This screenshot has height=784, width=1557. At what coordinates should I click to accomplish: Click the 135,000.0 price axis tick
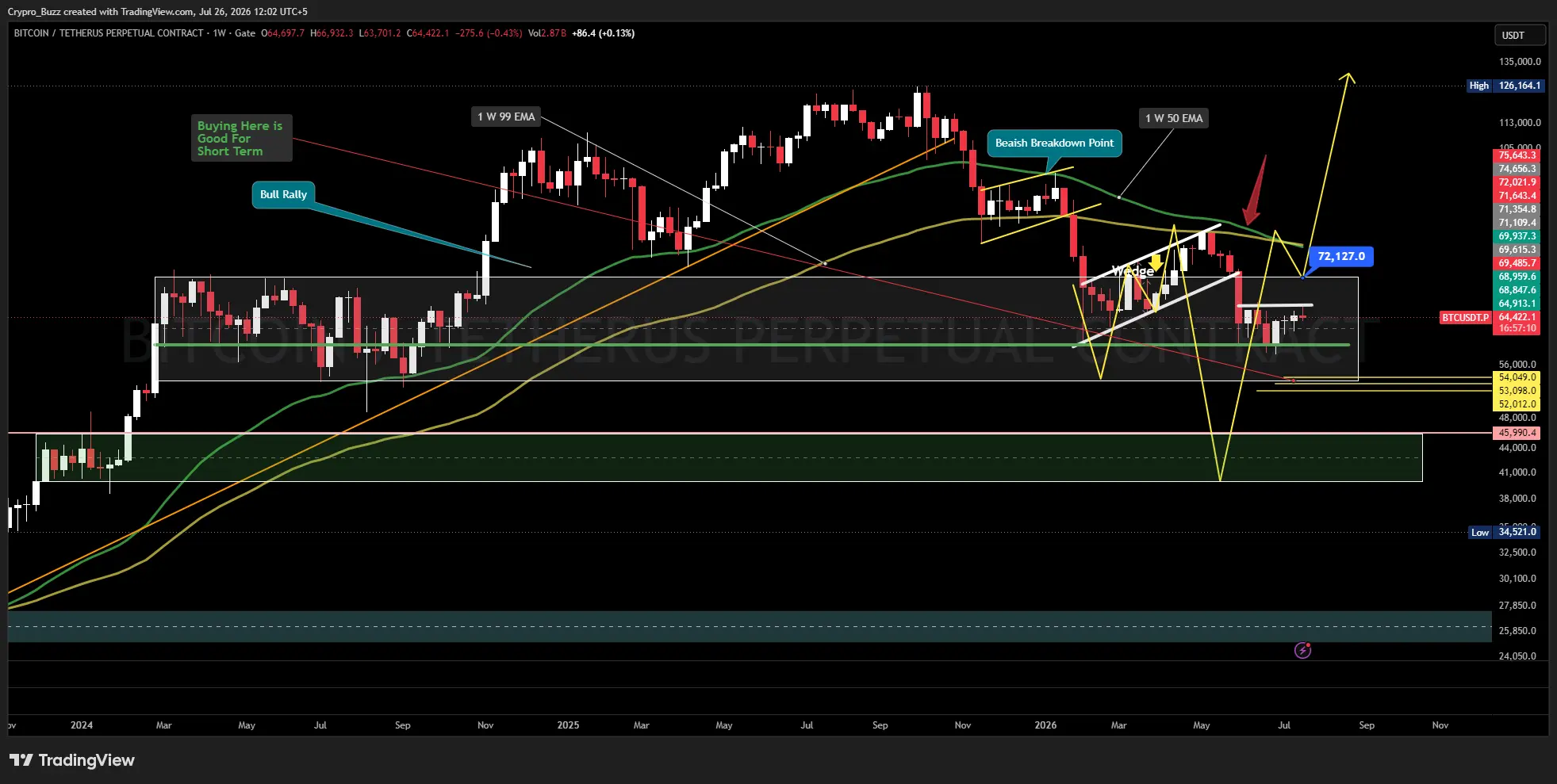pos(1520,62)
